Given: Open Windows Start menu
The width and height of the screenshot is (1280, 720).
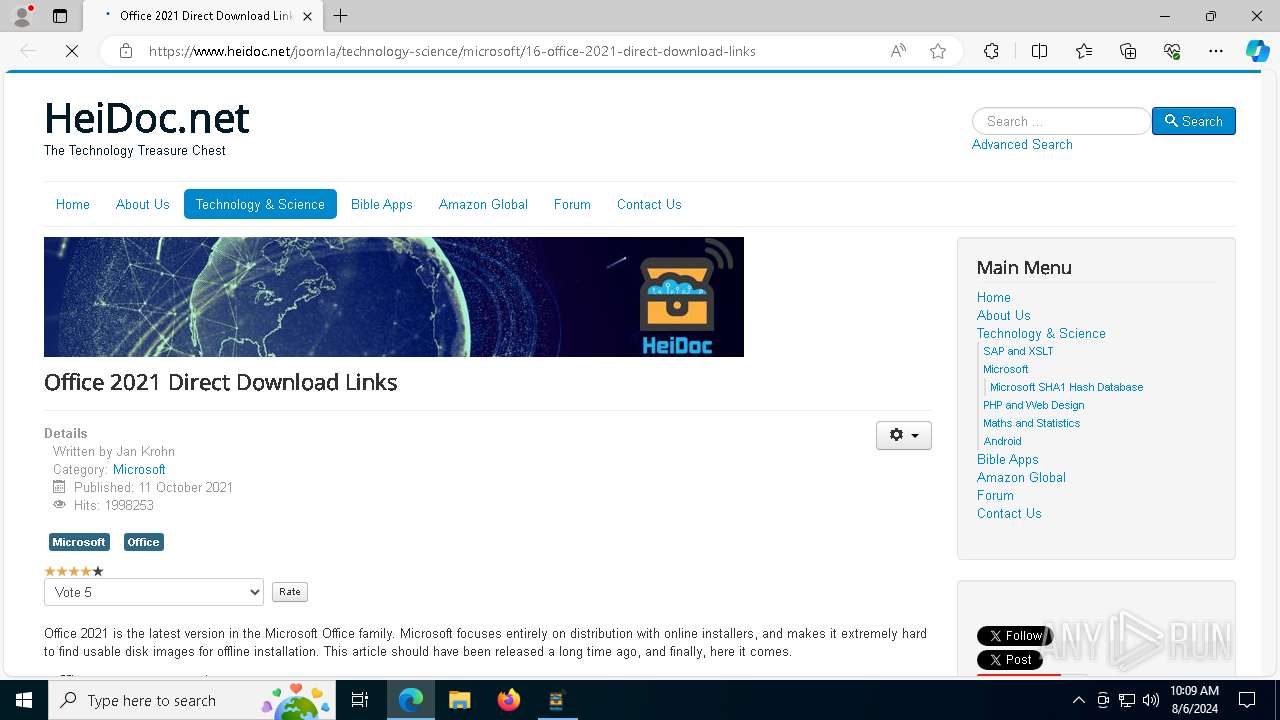Looking at the screenshot, I should point(24,700).
